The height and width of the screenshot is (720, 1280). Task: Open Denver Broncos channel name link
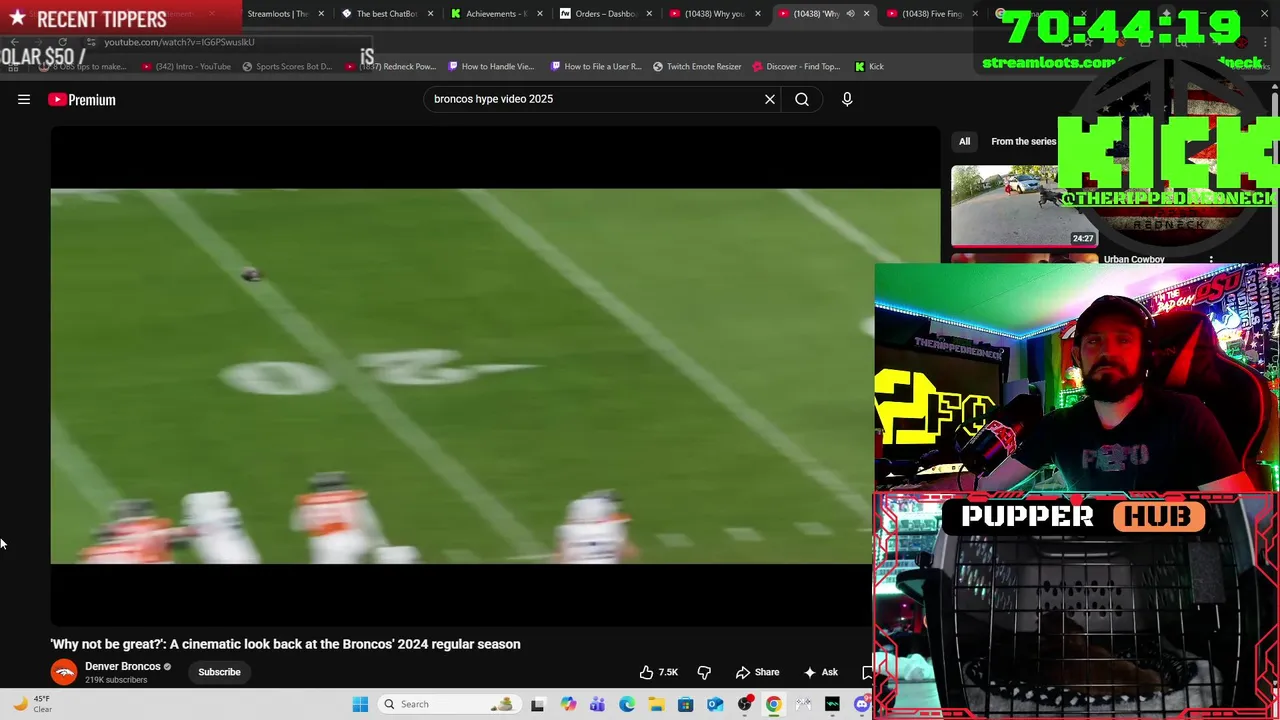(x=123, y=666)
